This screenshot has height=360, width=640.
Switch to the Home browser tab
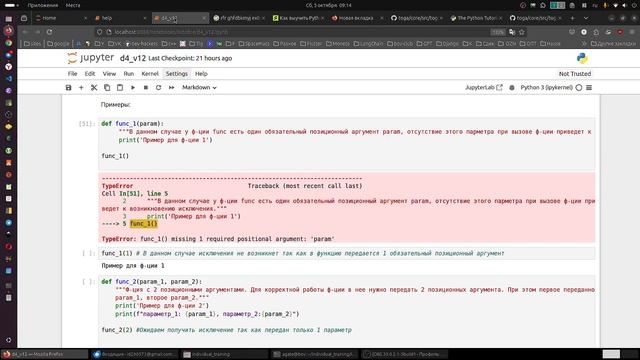pos(61,18)
